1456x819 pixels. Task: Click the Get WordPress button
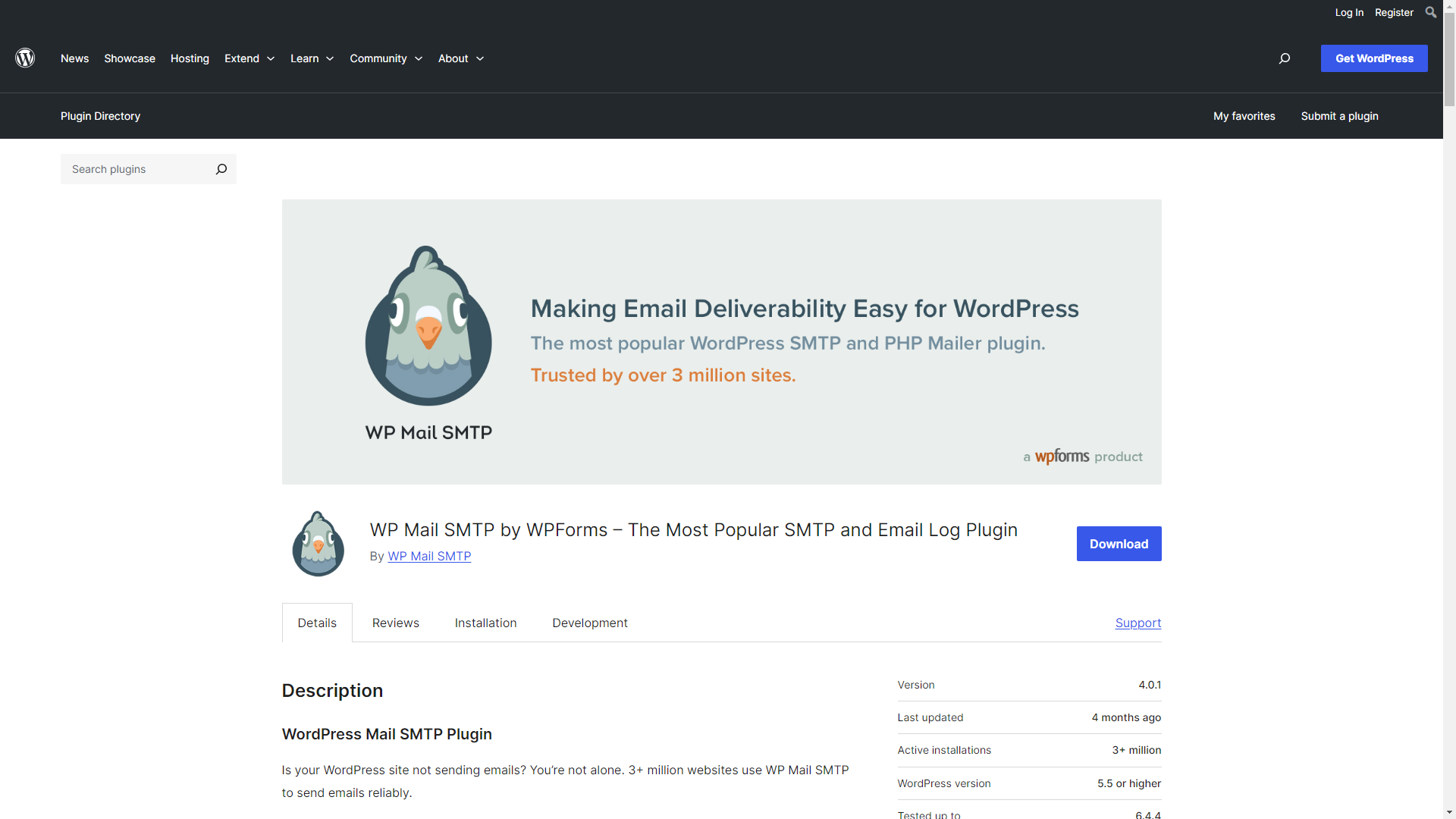point(1373,58)
